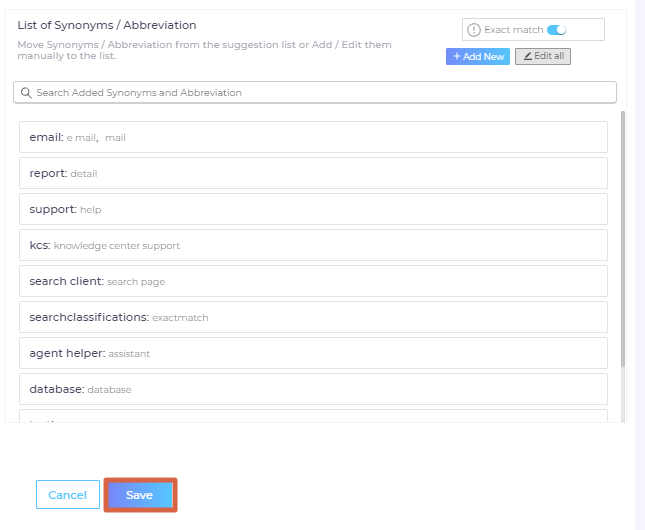The width and height of the screenshot is (645, 530).
Task: Click the List of Synonyms / Abbreviation heading
Action: coord(107,25)
